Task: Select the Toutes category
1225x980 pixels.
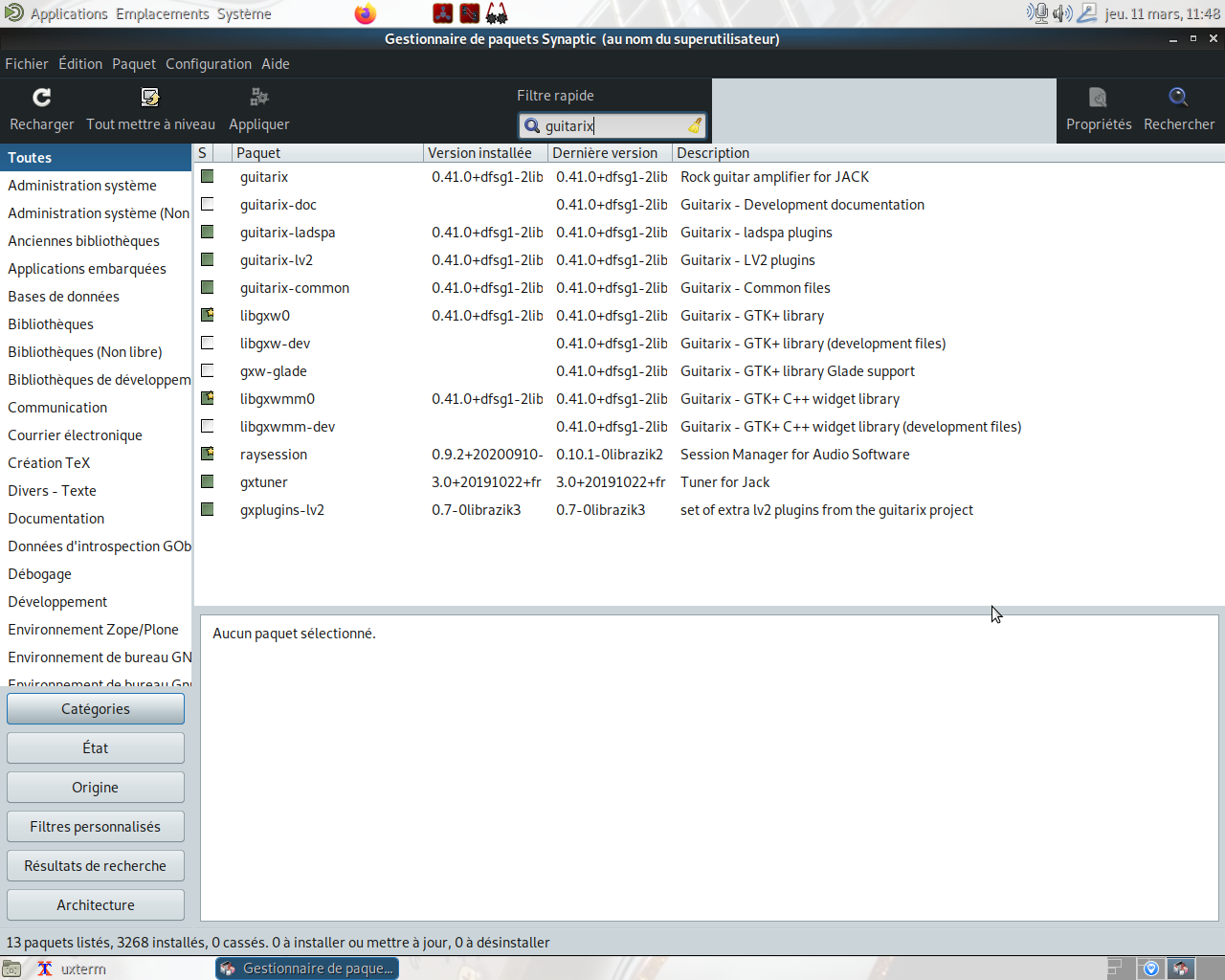Action: point(96,158)
